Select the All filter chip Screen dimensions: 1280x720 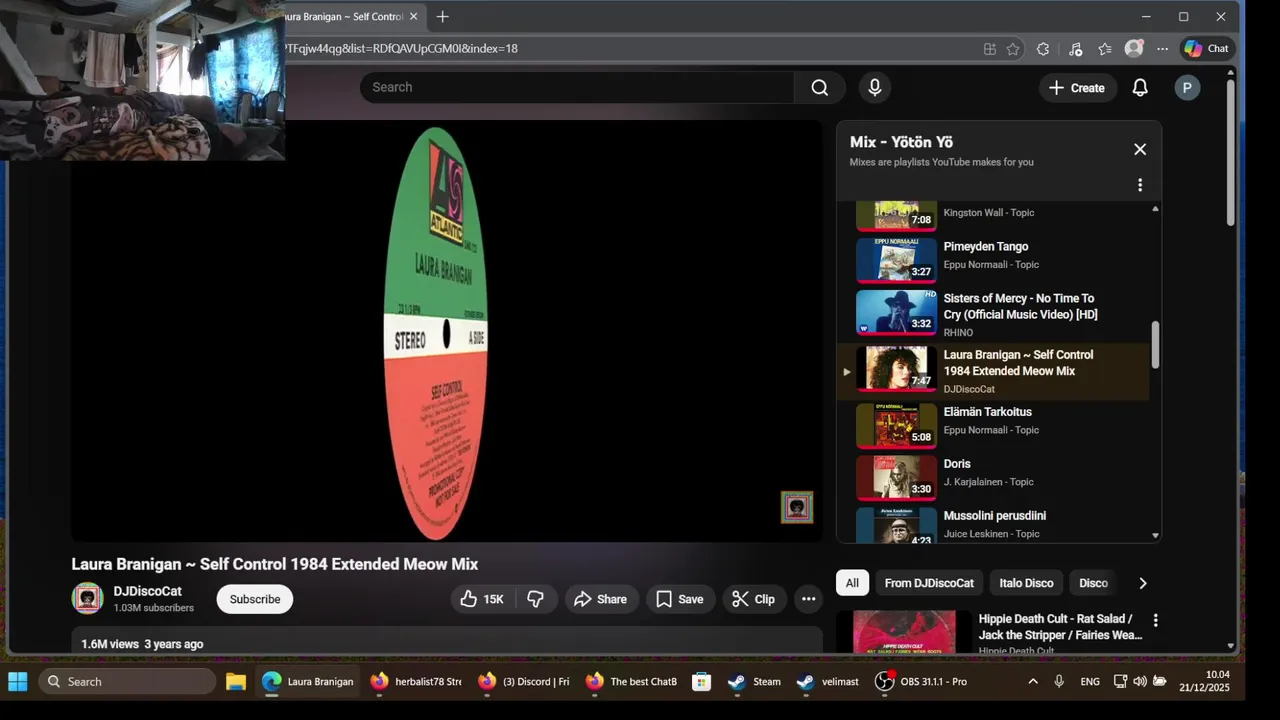(852, 583)
